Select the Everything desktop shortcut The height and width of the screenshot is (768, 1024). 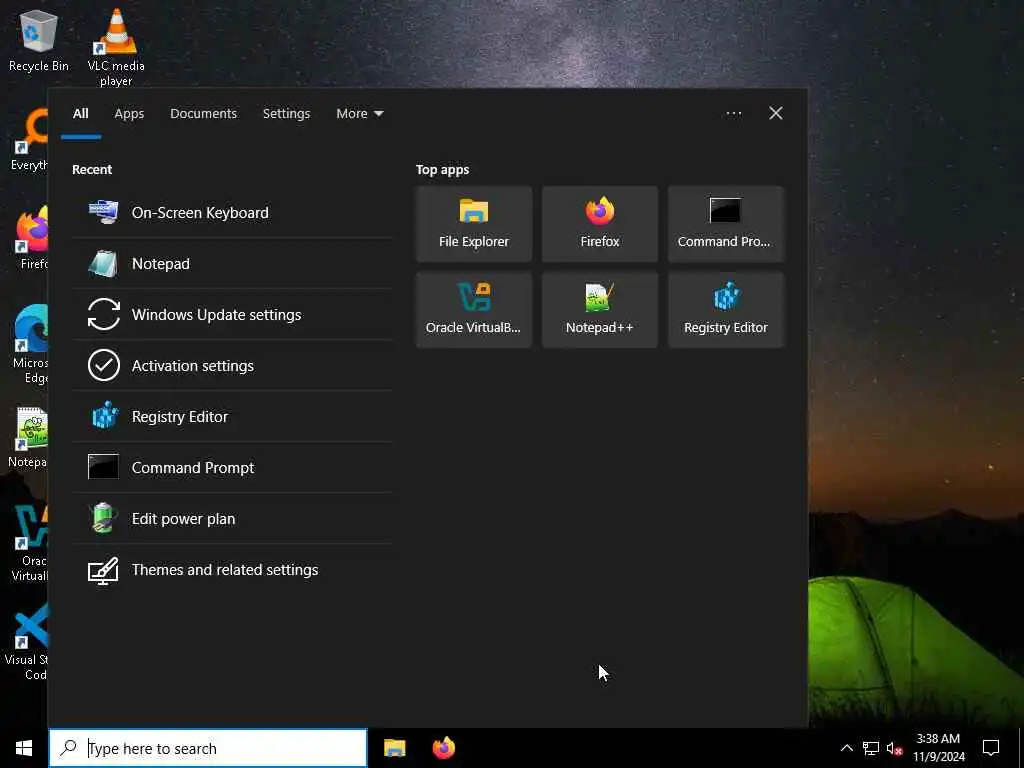tap(29, 140)
